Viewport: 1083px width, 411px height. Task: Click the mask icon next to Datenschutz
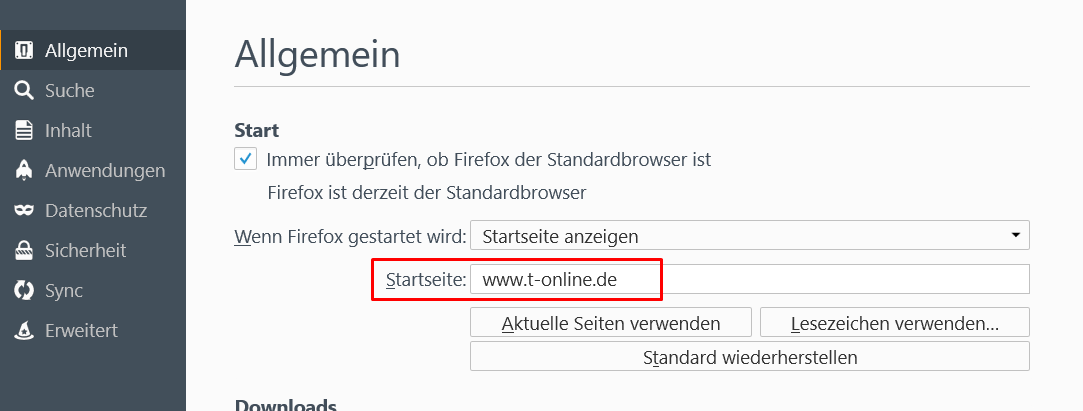(x=23, y=211)
